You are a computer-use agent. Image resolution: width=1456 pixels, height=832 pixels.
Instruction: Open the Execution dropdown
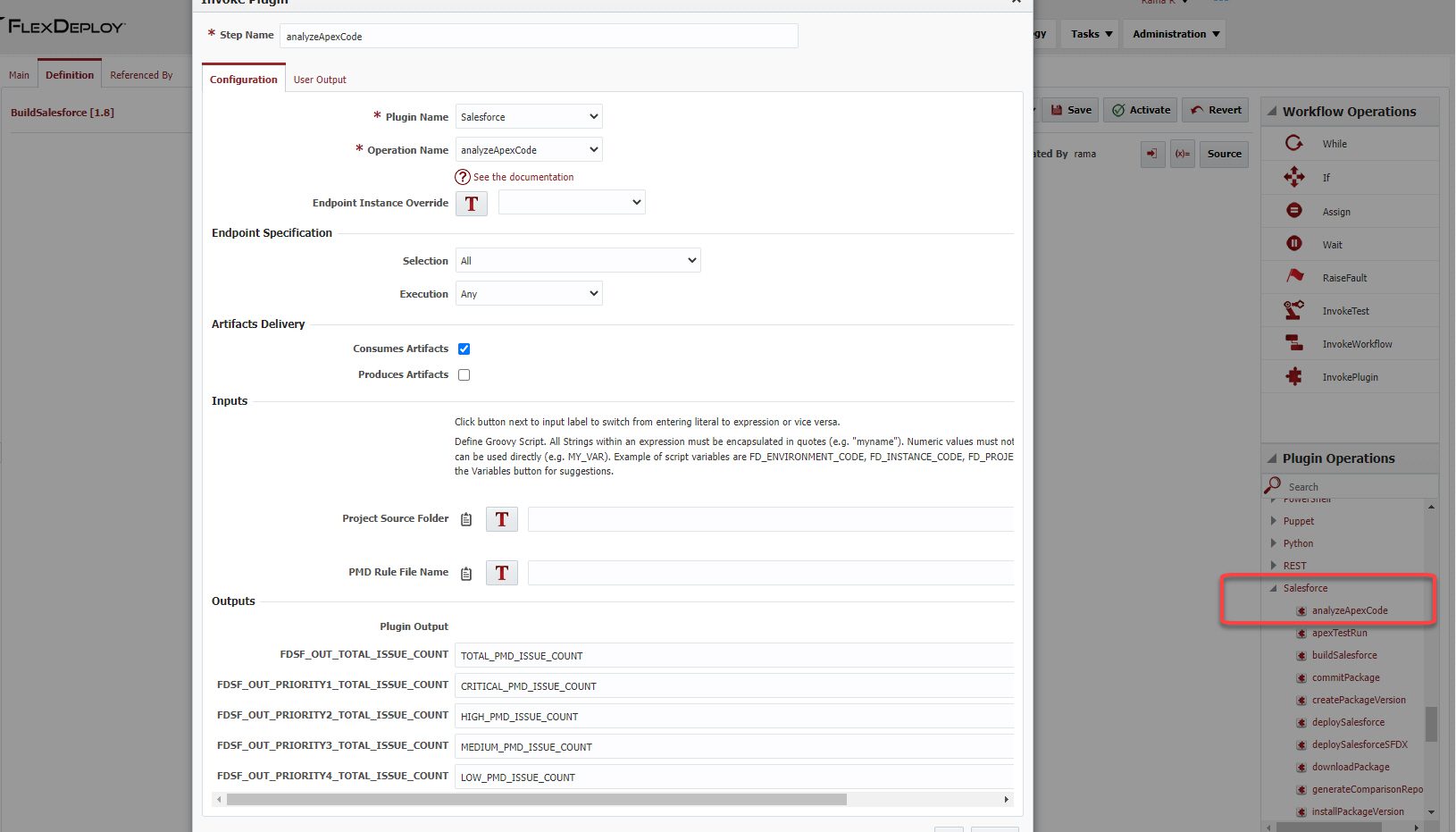click(x=529, y=293)
